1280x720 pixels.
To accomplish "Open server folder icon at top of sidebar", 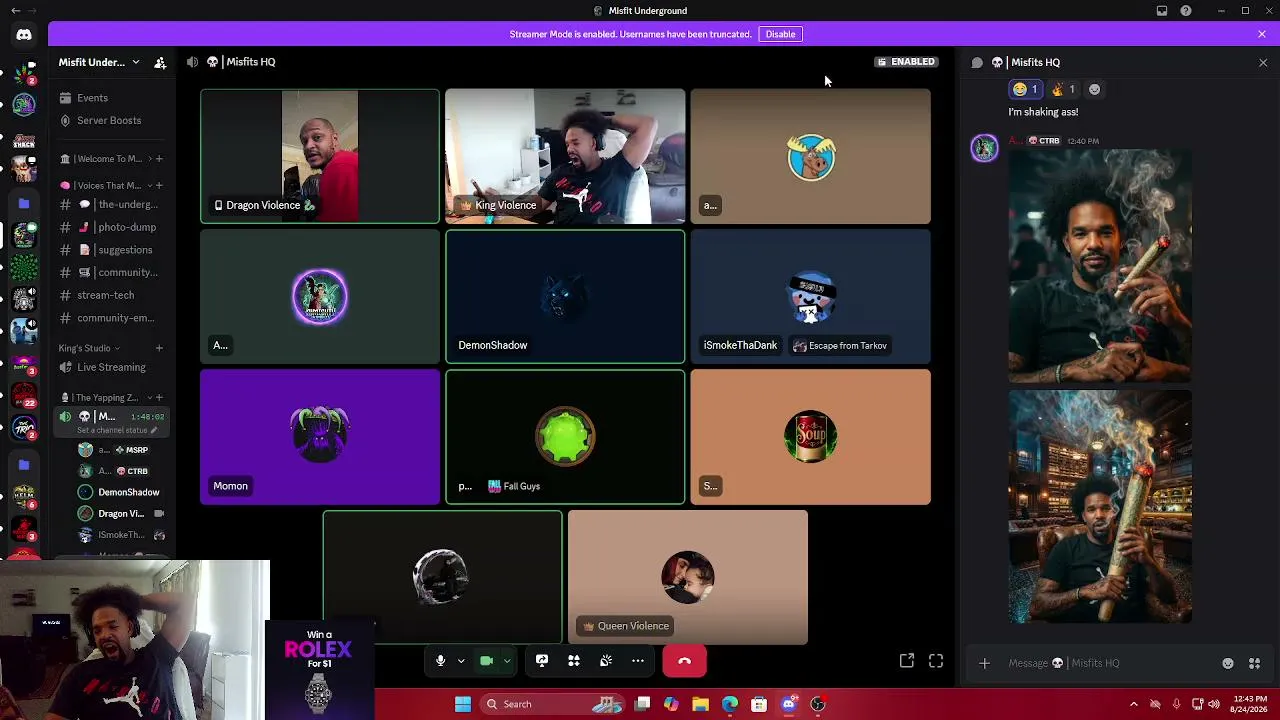I will pos(24,203).
